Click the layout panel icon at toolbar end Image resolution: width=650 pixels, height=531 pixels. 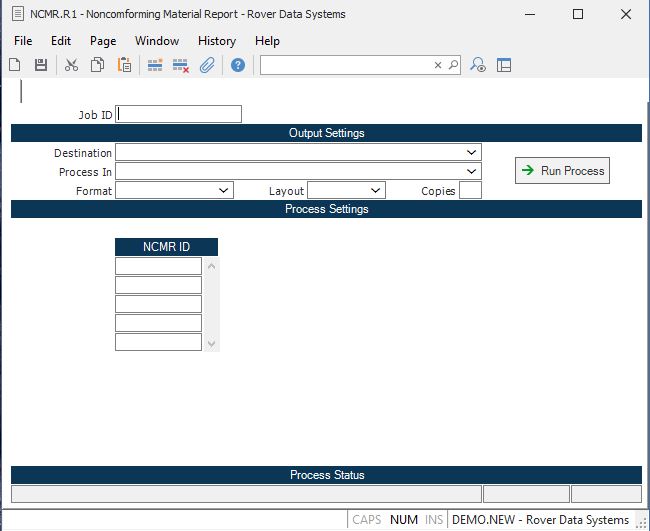click(x=504, y=65)
